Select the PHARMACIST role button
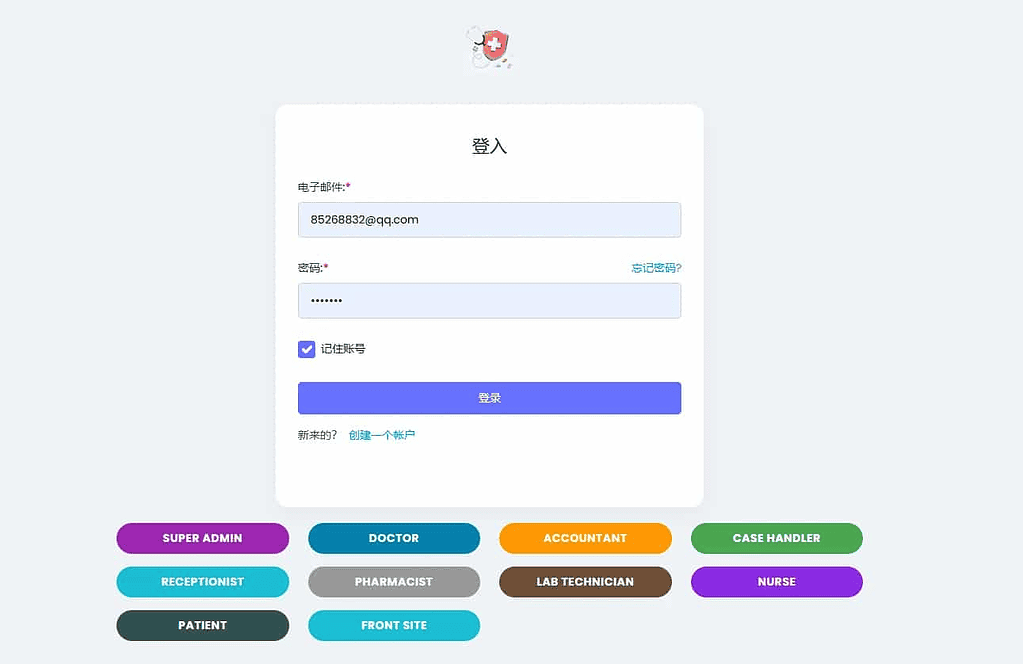The width and height of the screenshot is (1023, 664). pos(394,582)
